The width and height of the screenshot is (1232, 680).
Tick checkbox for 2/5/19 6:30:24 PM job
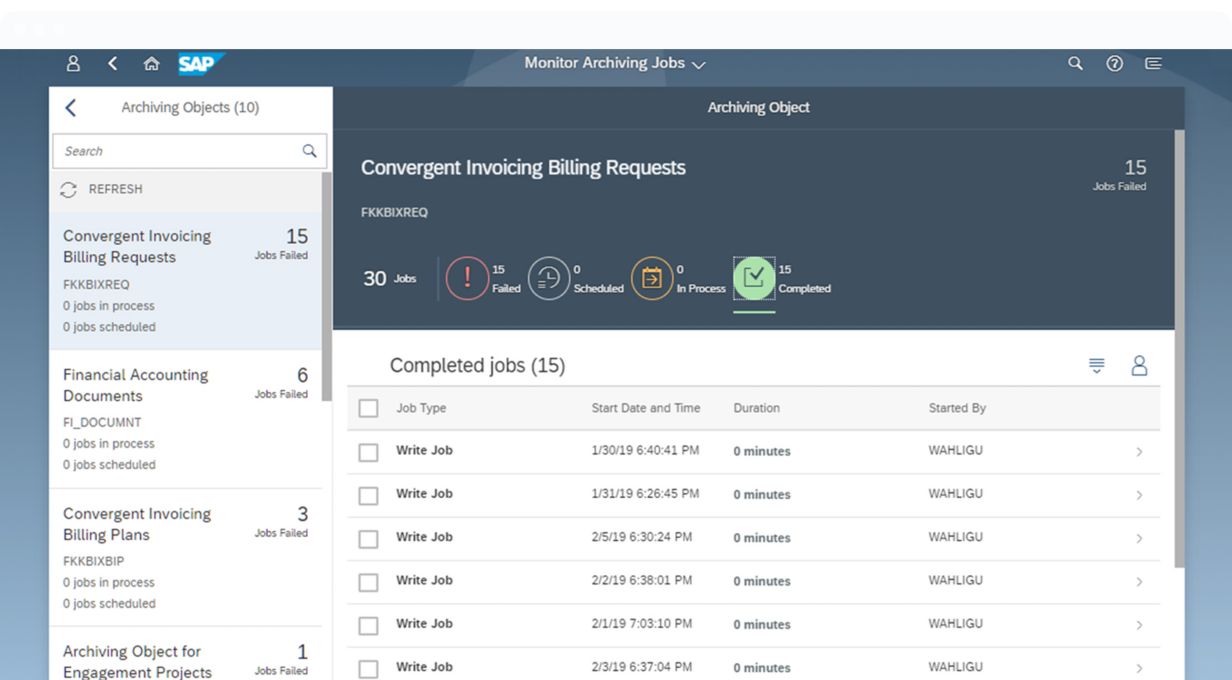pyautogui.click(x=368, y=539)
